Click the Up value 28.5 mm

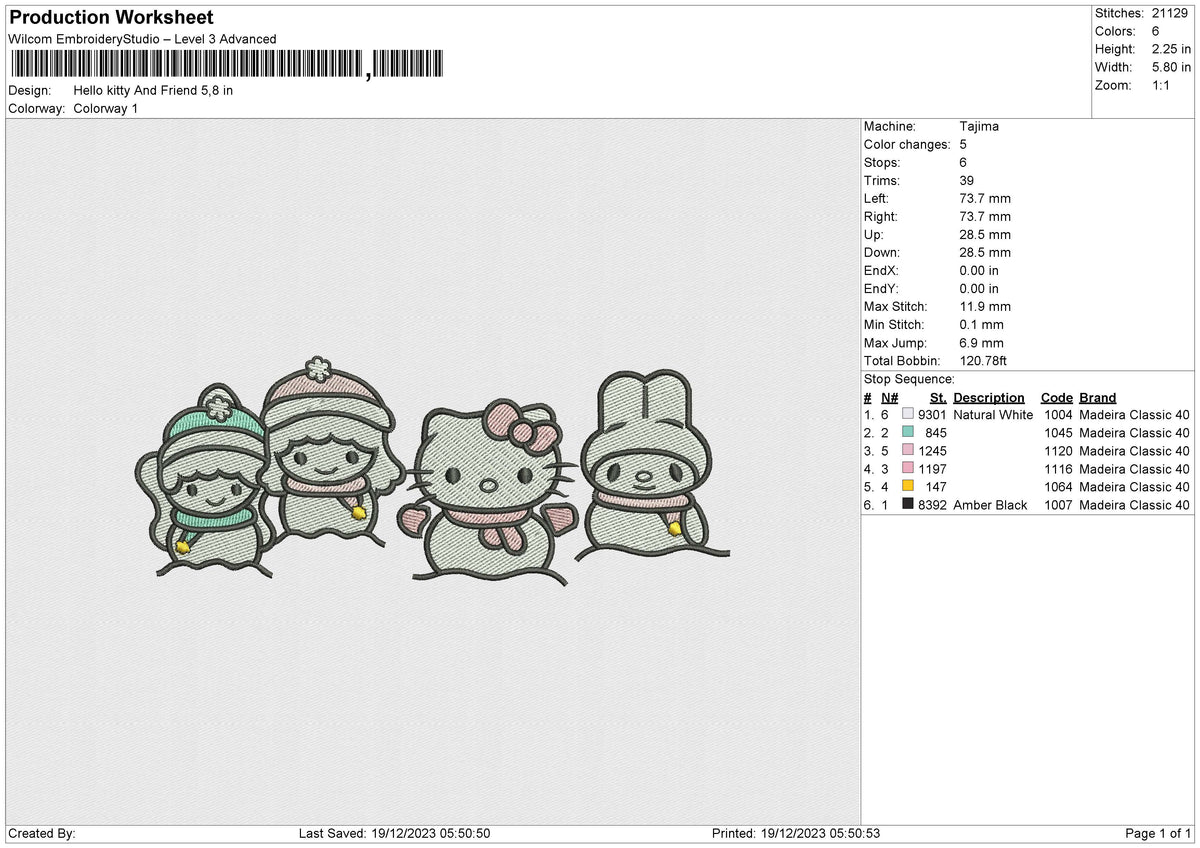pos(985,234)
